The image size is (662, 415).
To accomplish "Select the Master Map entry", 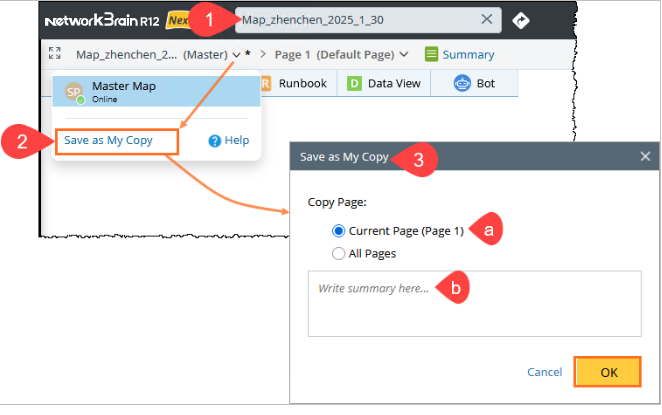I will coord(156,91).
